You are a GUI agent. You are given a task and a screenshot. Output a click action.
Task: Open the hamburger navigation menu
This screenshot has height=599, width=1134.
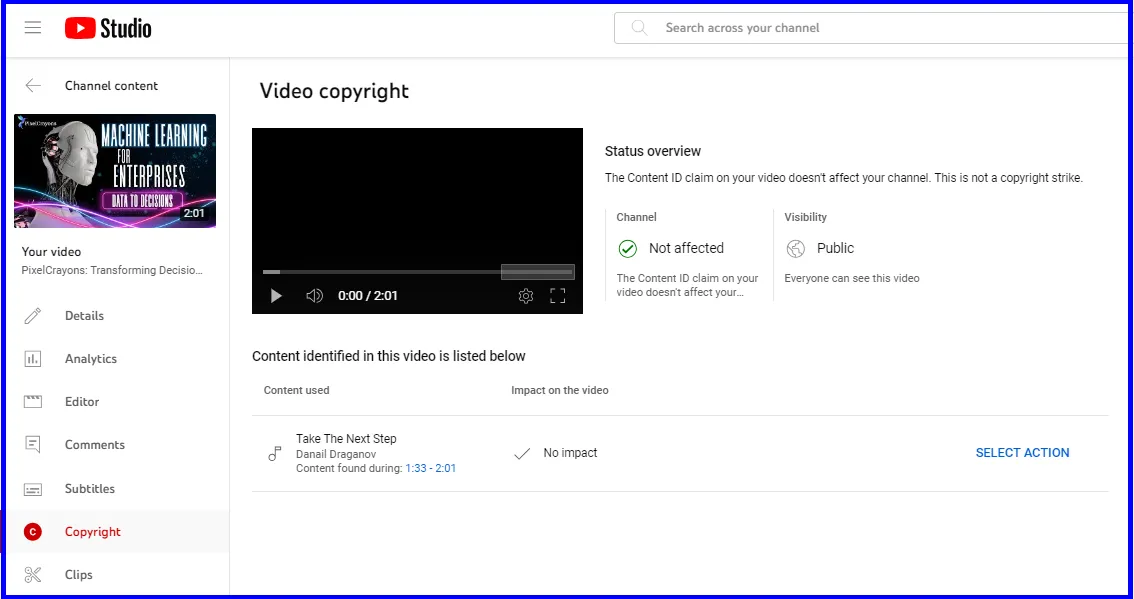pyautogui.click(x=33, y=27)
